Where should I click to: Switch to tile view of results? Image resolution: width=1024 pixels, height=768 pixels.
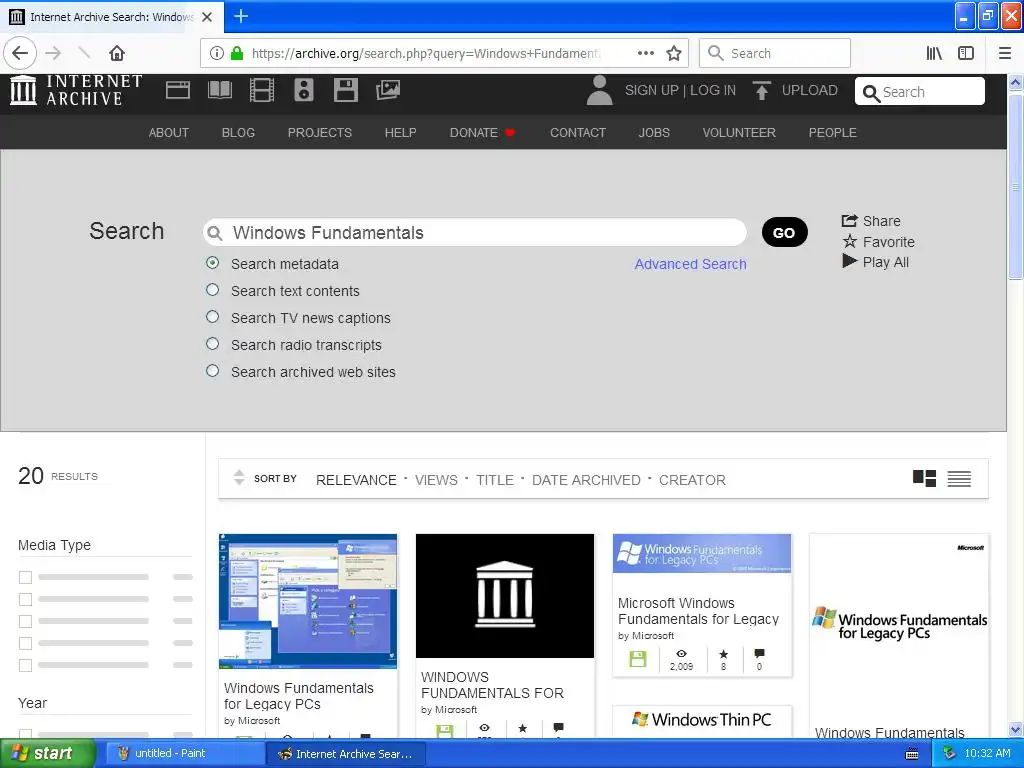coord(924,479)
